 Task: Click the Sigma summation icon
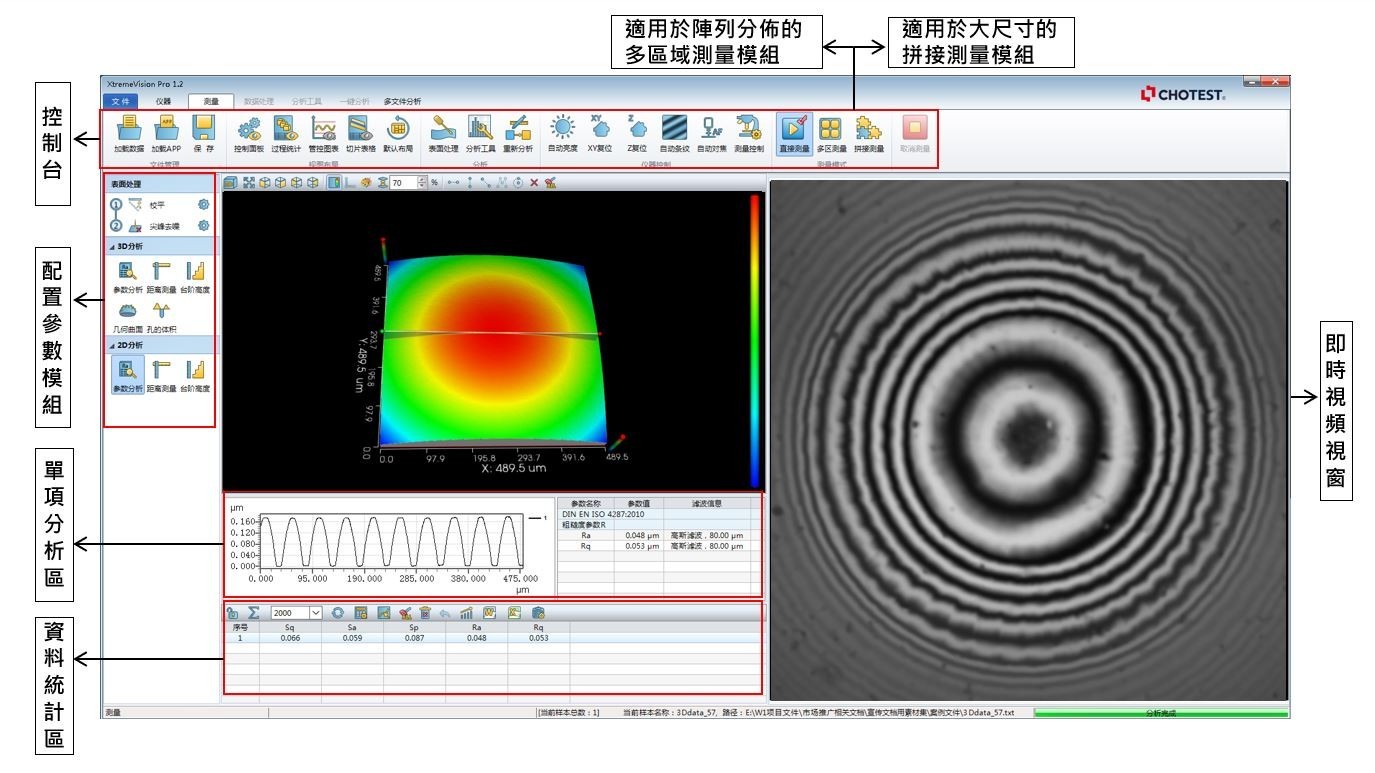(x=254, y=612)
